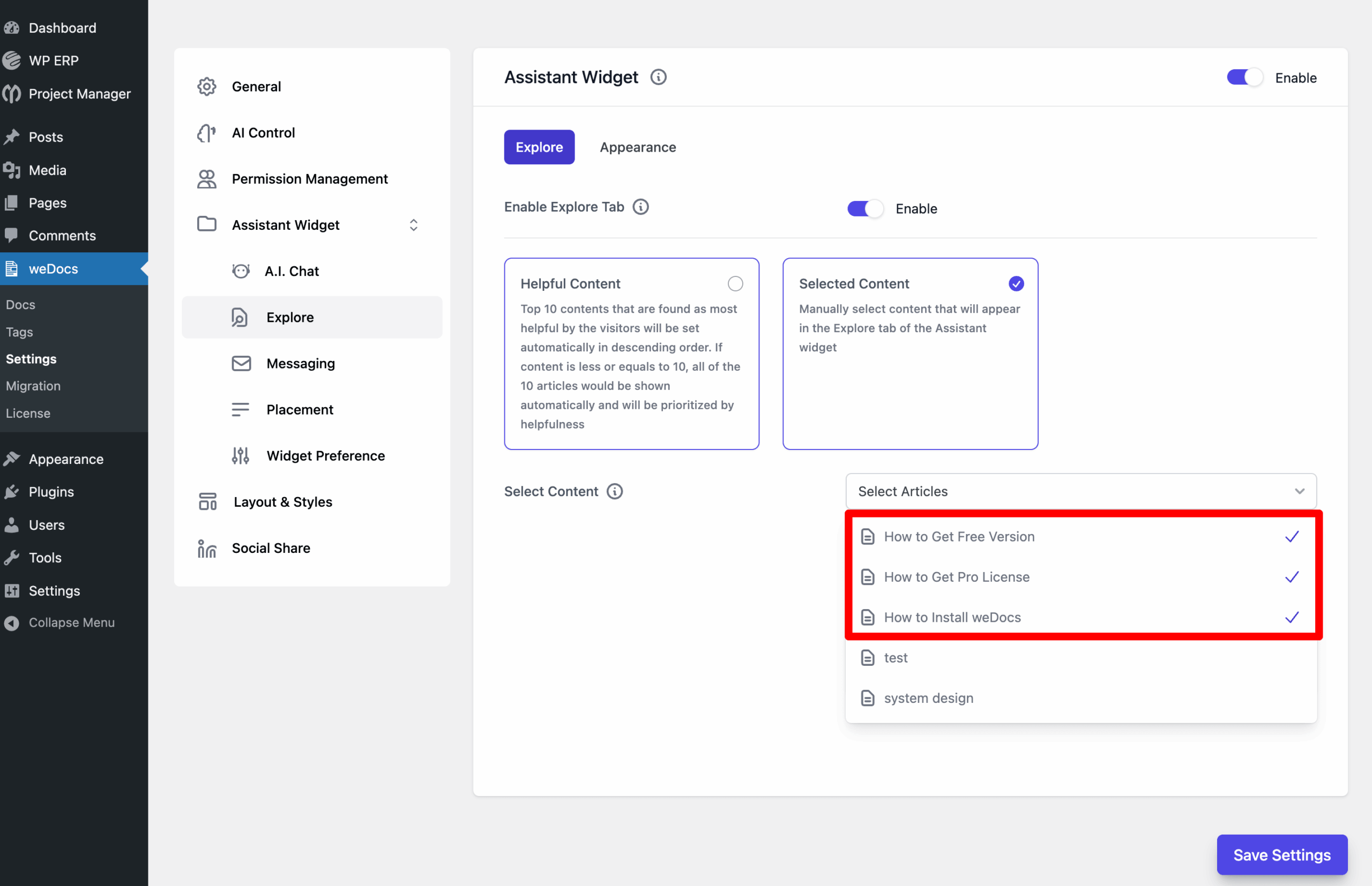Click Collapse Menu in WordPress sidebar
This screenshot has height=886, width=1372.
point(71,622)
